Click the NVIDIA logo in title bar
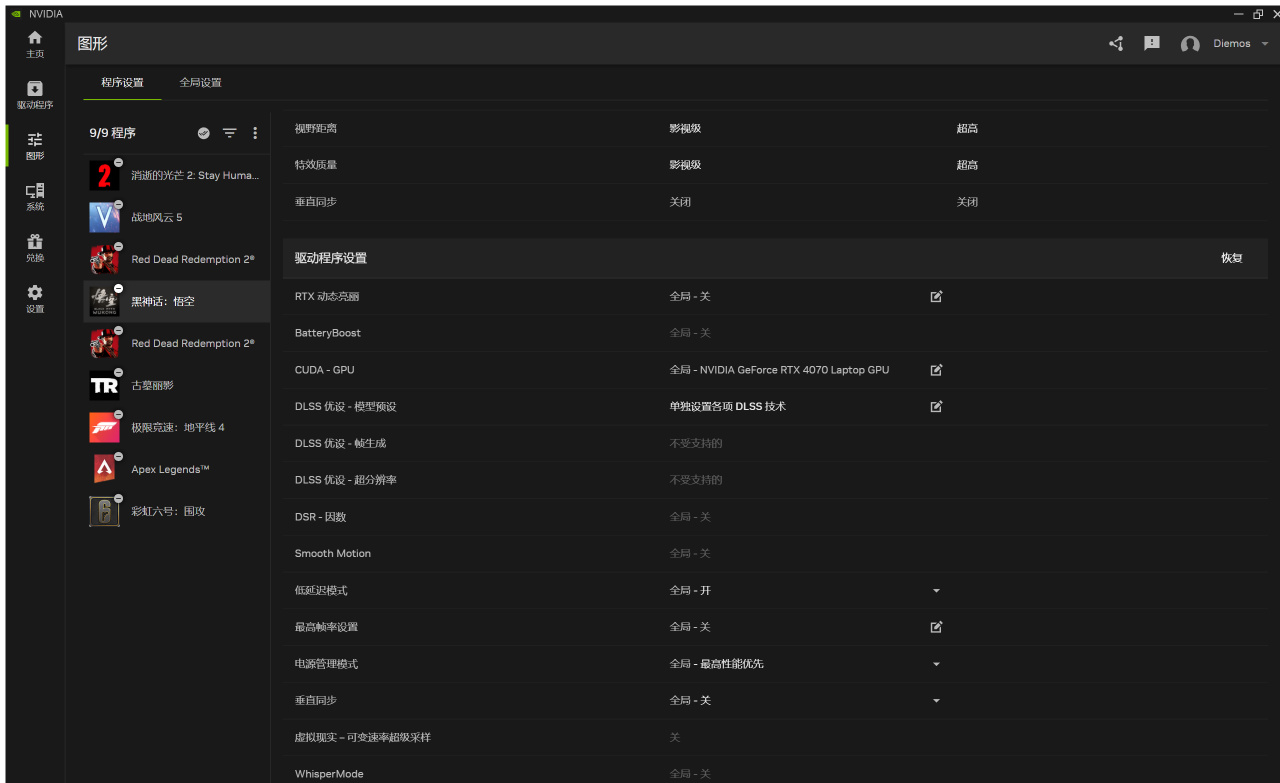The width and height of the screenshot is (1280, 783). tap(15, 14)
